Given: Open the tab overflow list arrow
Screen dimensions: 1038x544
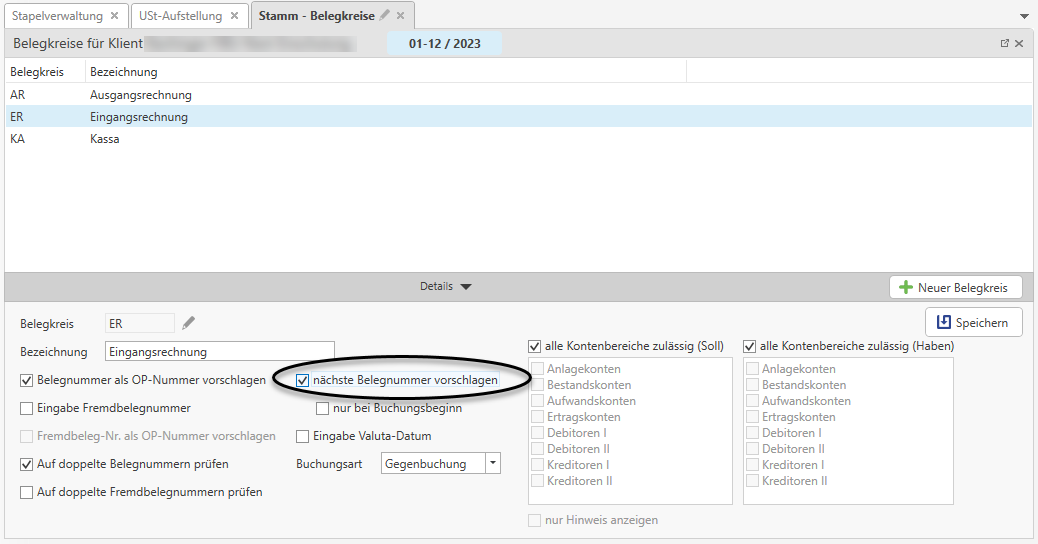Looking at the screenshot, I should tap(1024, 17).
